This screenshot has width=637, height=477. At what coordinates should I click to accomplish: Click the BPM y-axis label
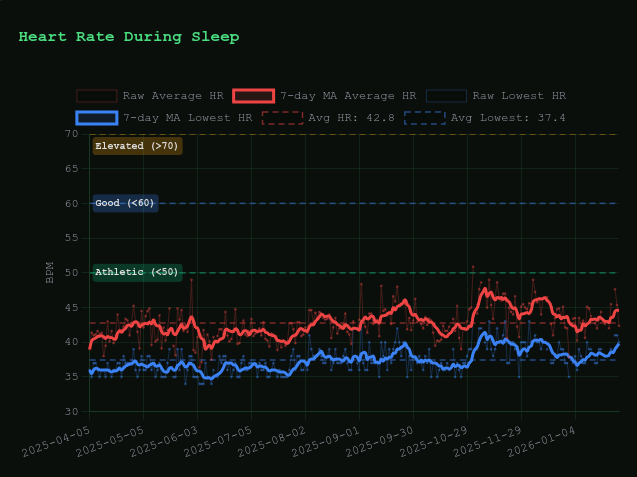click(x=50, y=272)
